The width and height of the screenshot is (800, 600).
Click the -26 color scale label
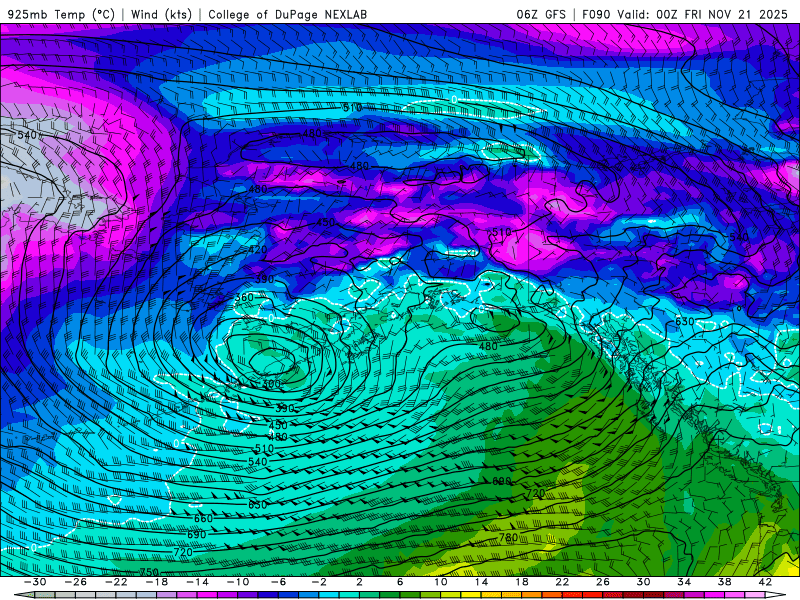76,582
